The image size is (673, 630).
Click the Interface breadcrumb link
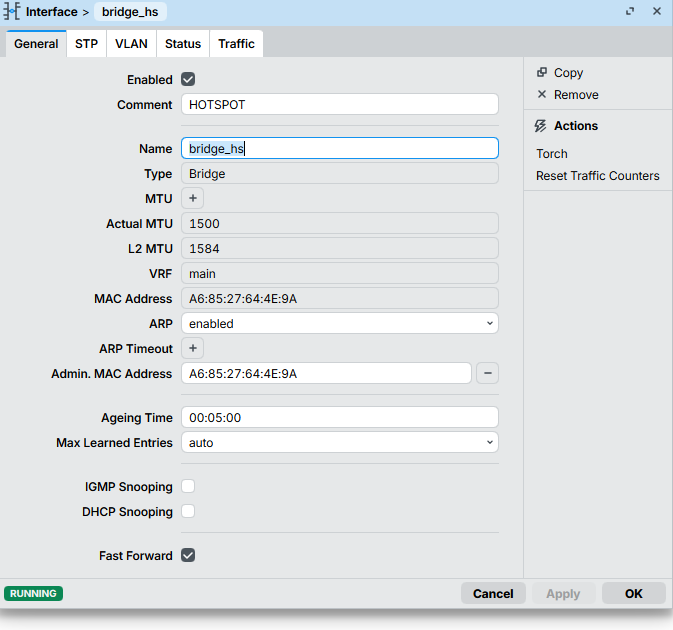point(52,12)
